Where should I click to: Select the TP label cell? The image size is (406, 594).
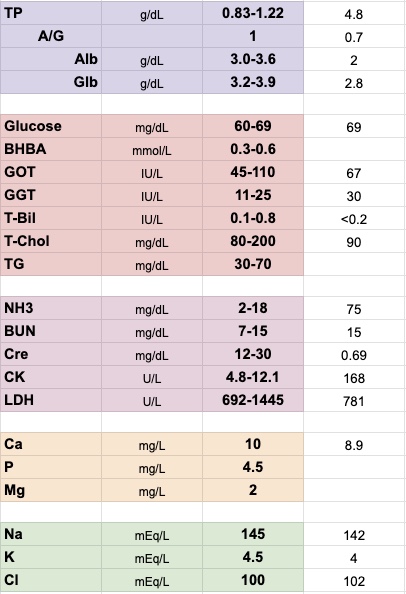pos(51,13)
